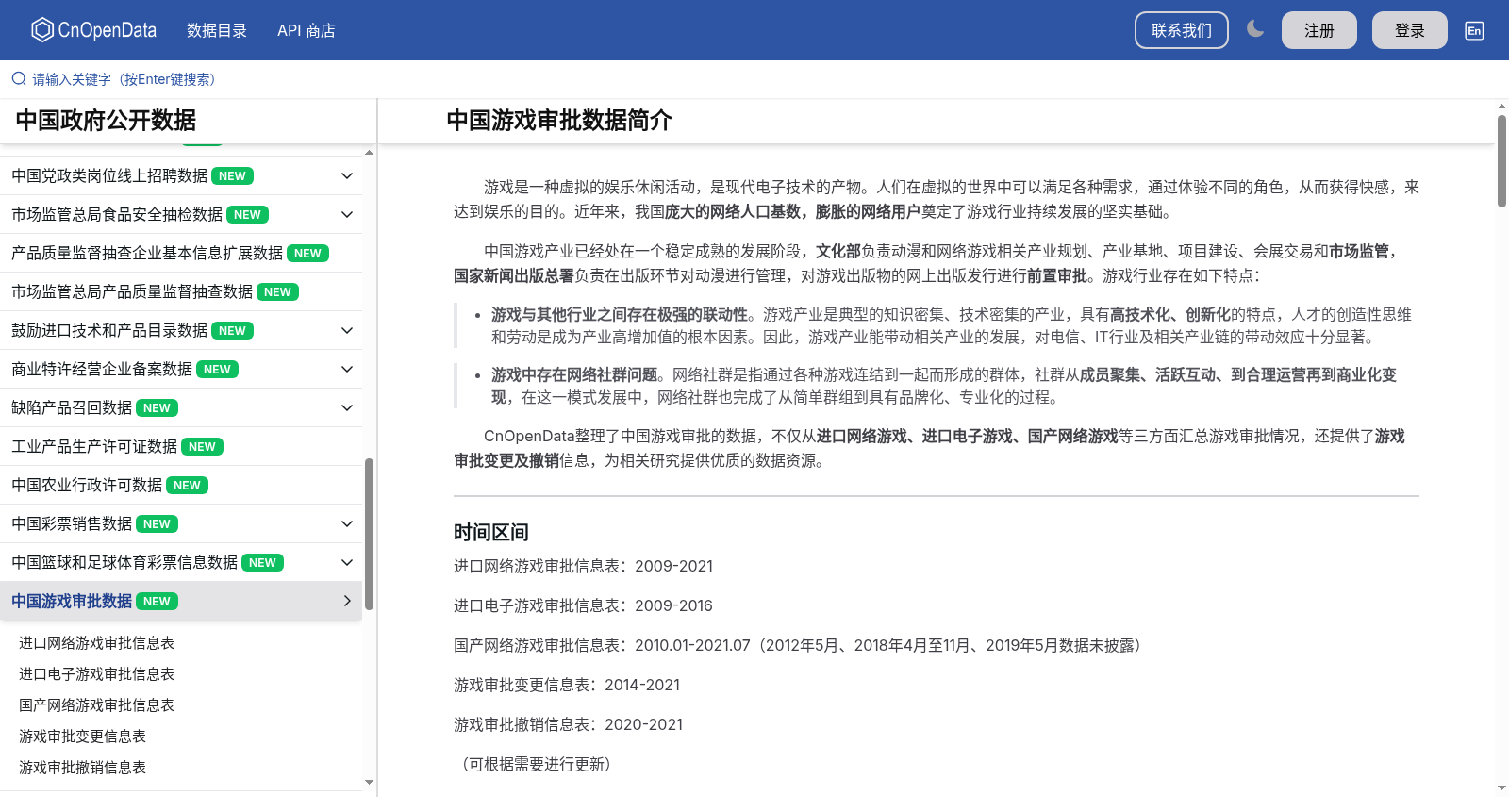Open the API 商店 menu
This screenshot has width=1509, height=812.
click(307, 30)
